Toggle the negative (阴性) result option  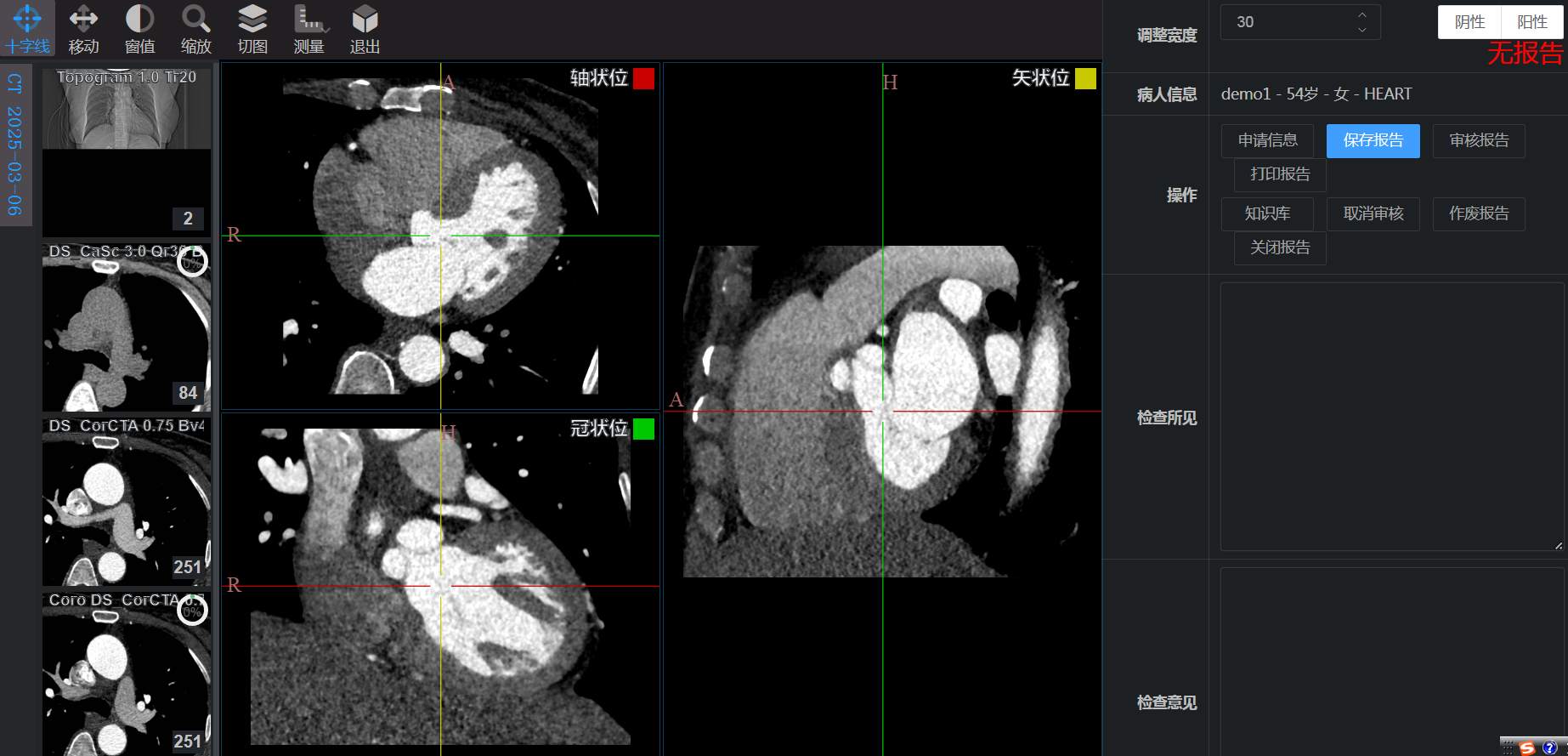1469,22
